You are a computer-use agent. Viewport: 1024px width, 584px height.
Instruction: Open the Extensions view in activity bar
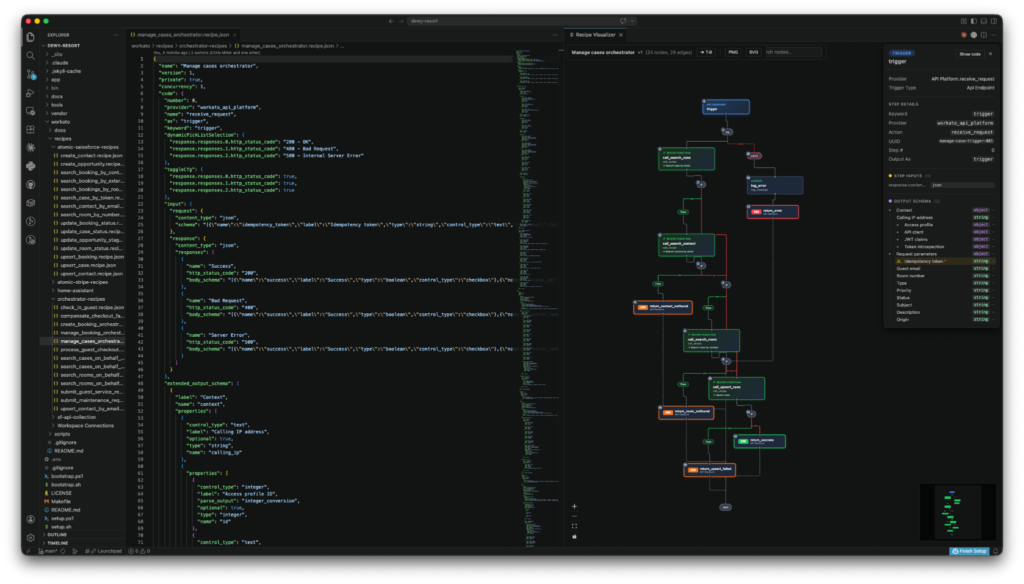click(31, 129)
